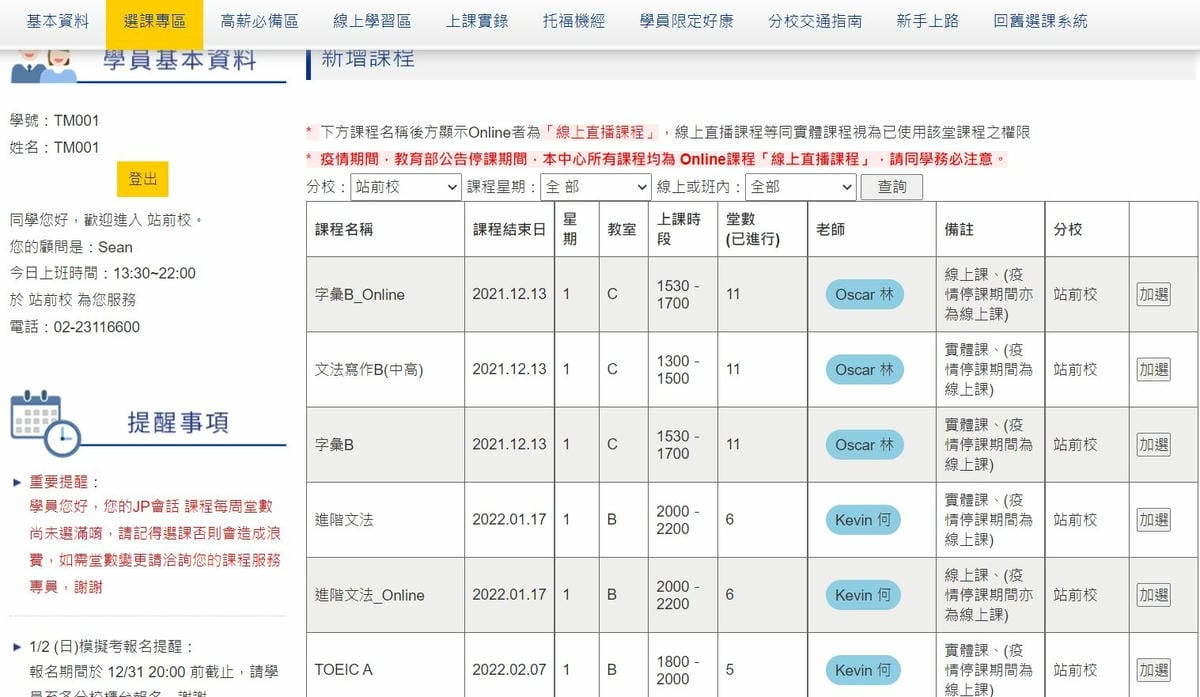Click the 教室 column header
Image resolution: width=1200 pixels, height=697 pixels.
point(622,229)
